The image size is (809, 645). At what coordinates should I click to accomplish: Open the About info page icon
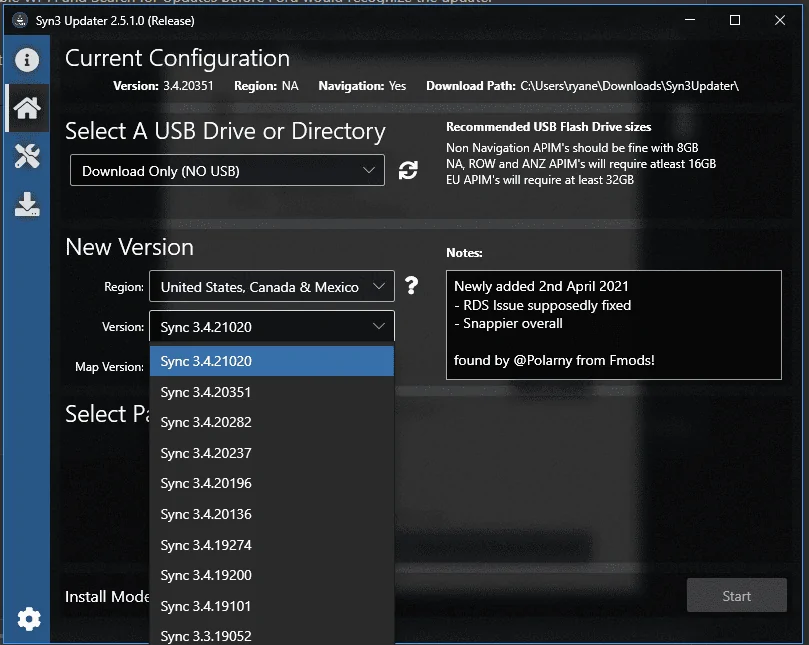pyautogui.click(x=27, y=60)
